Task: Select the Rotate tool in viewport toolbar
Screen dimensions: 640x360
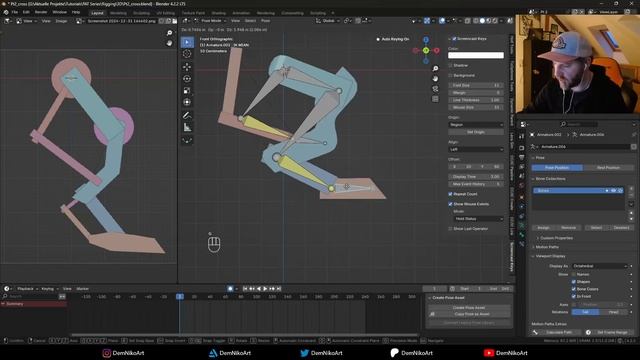Action: click(x=187, y=78)
